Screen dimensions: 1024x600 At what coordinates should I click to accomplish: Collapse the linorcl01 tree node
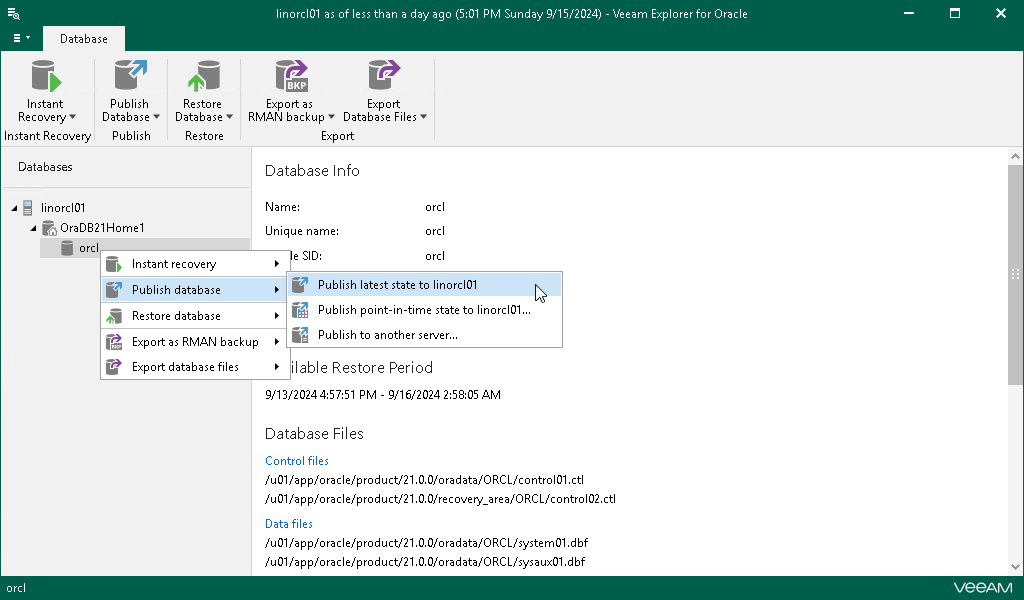click(x=14, y=208)
